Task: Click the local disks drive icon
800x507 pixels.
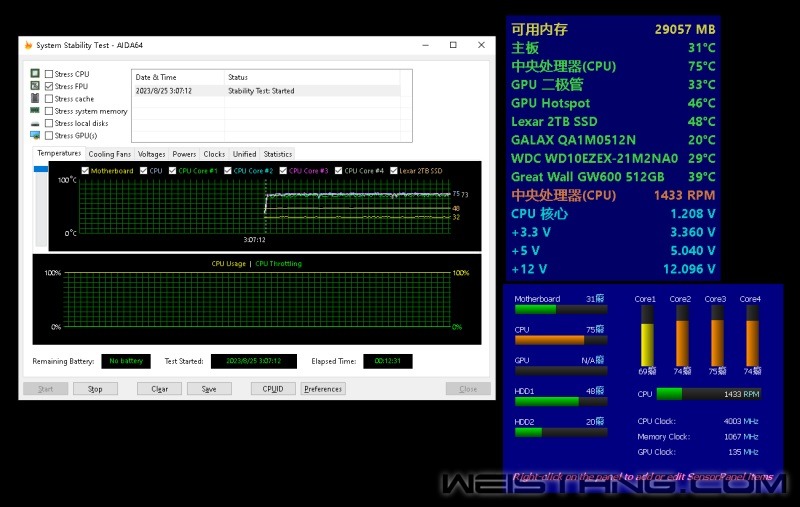Action: (35, 123)
